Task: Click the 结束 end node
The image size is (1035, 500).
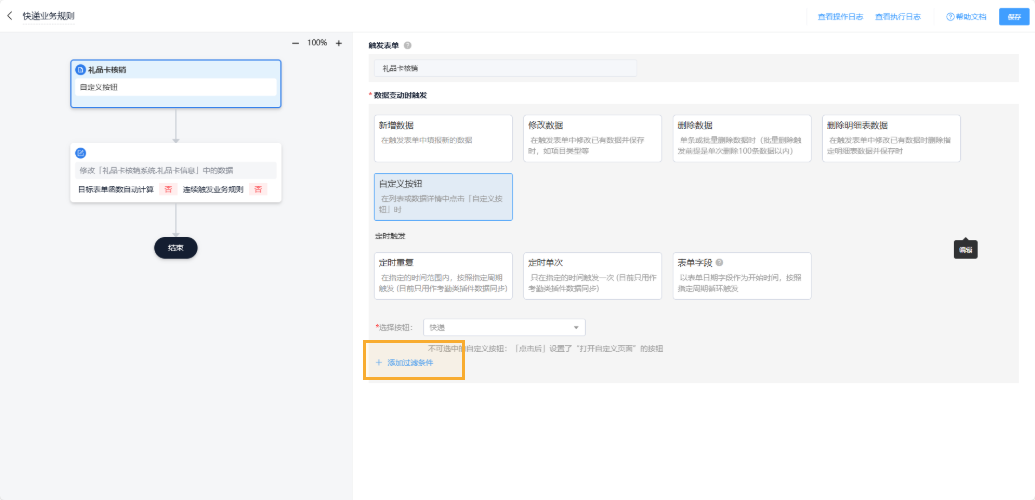Action: (176, 248)
